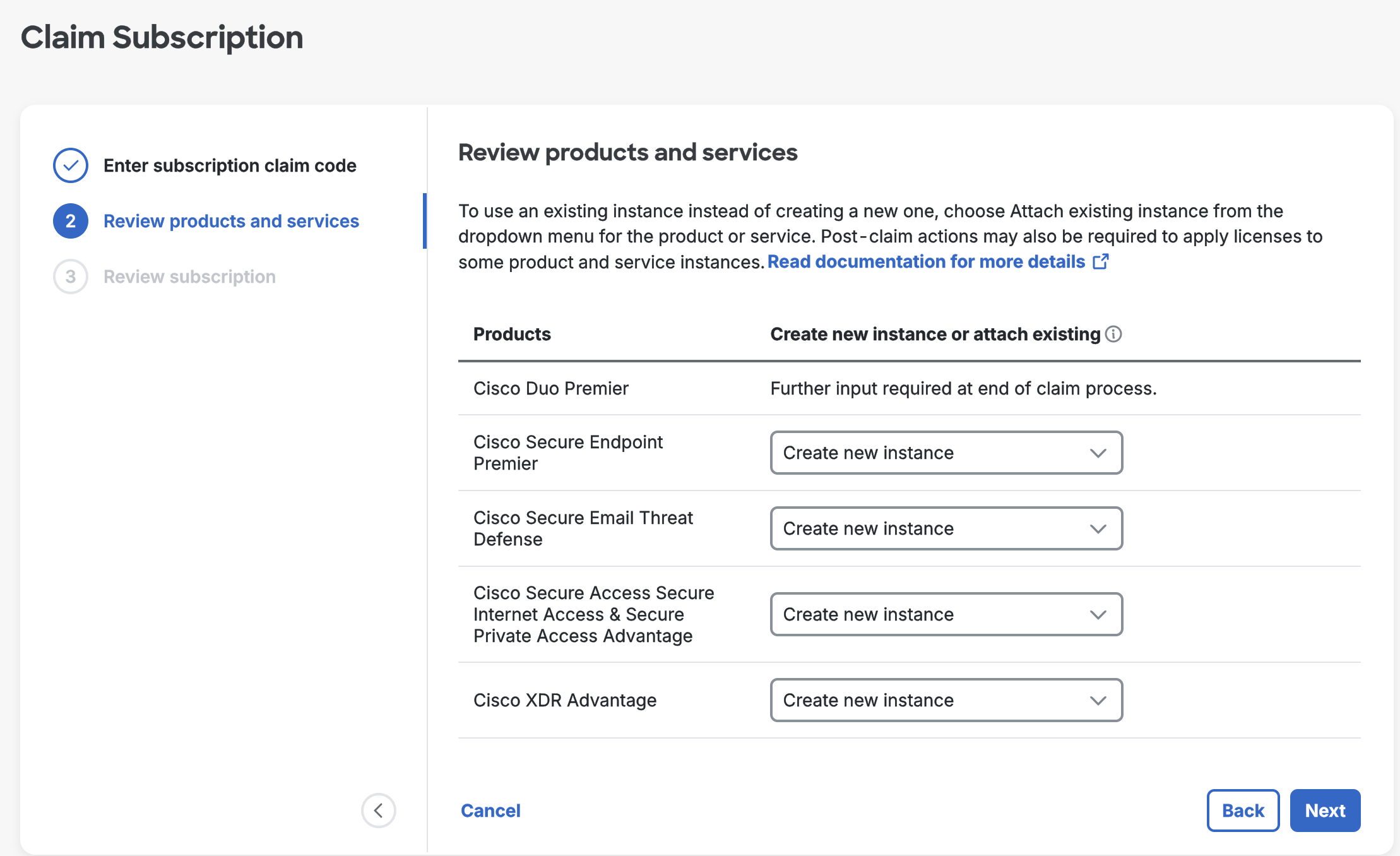Click the chevron arrow in the Secure Endpoint dropdown
The width and height of the screenshot is (1400, 856).
pos(1098,453)
